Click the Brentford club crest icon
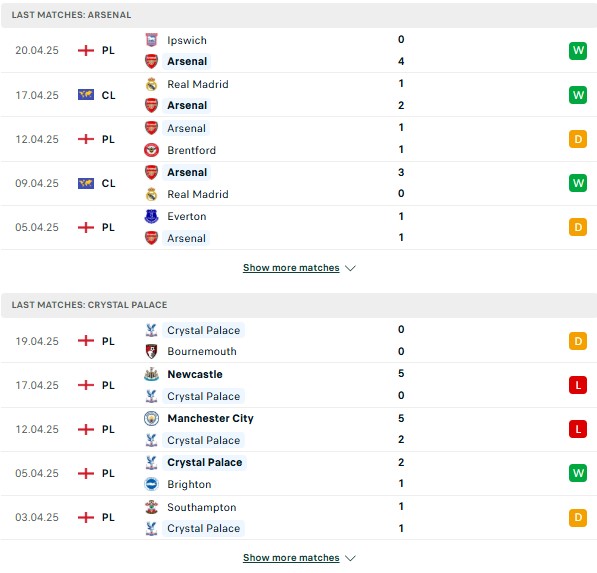597x573 pixels. pos(151,150)
